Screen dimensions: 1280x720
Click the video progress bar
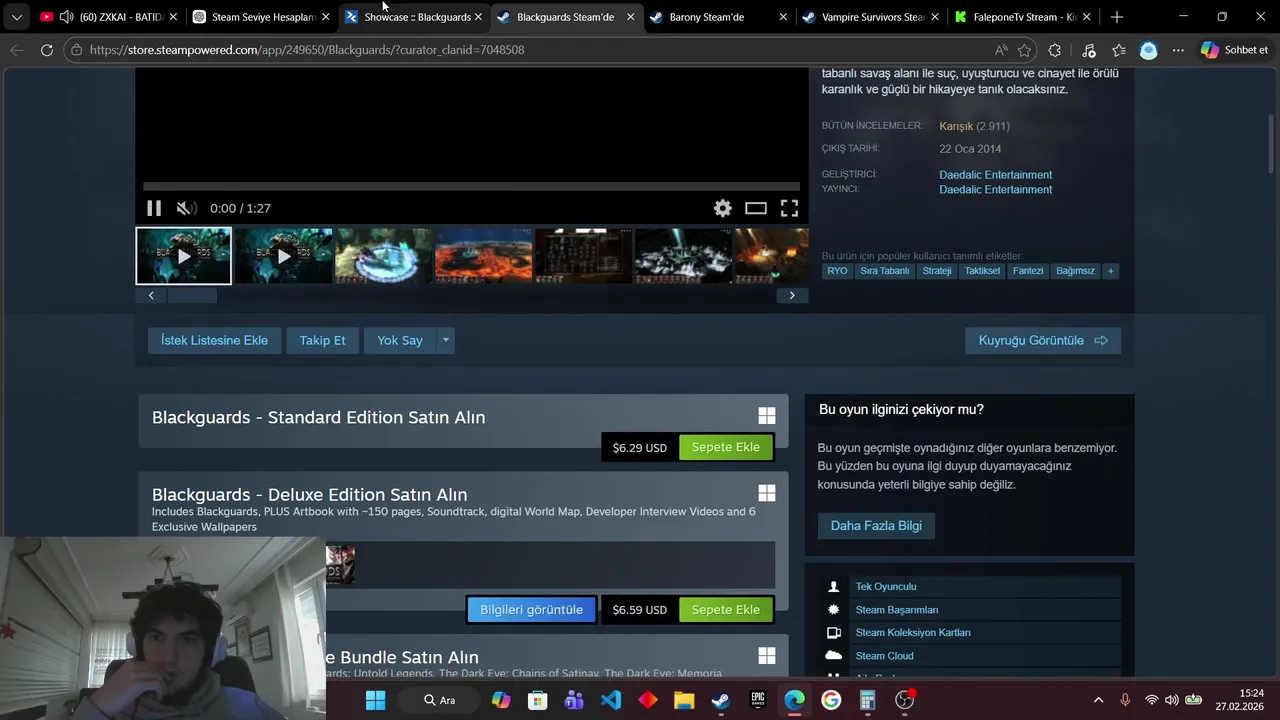pos(471,186)
